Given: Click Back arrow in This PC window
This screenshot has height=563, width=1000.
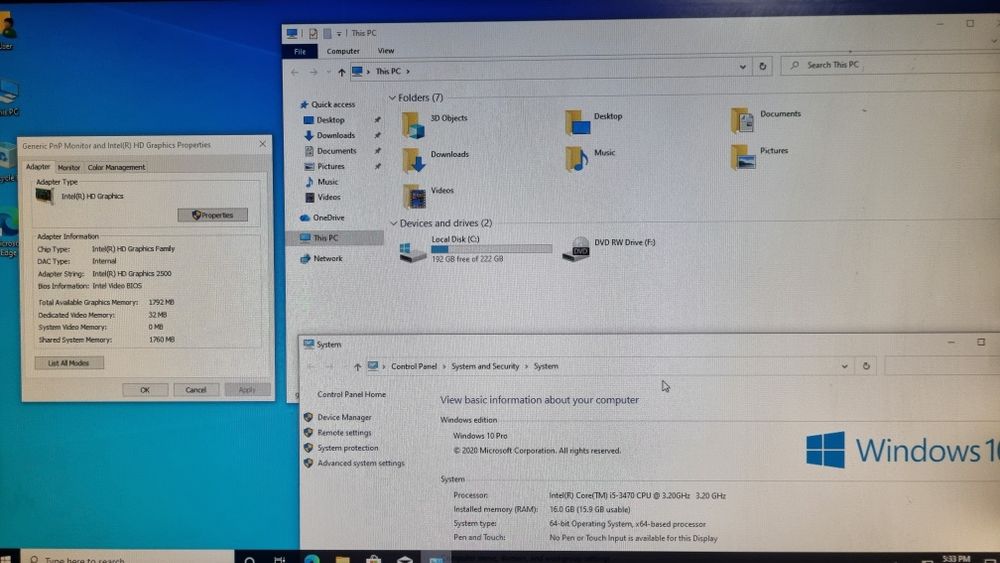Looking at the screenshot, I should point(295,73).
